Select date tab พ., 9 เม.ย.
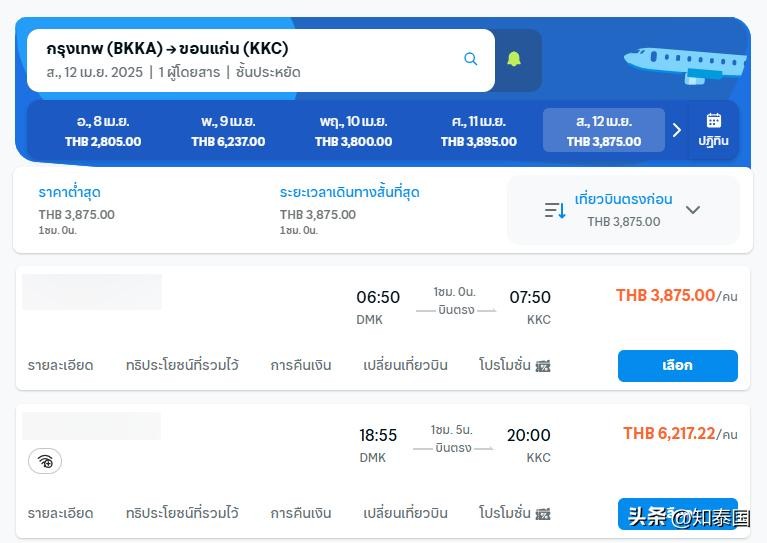 point(228,131)
